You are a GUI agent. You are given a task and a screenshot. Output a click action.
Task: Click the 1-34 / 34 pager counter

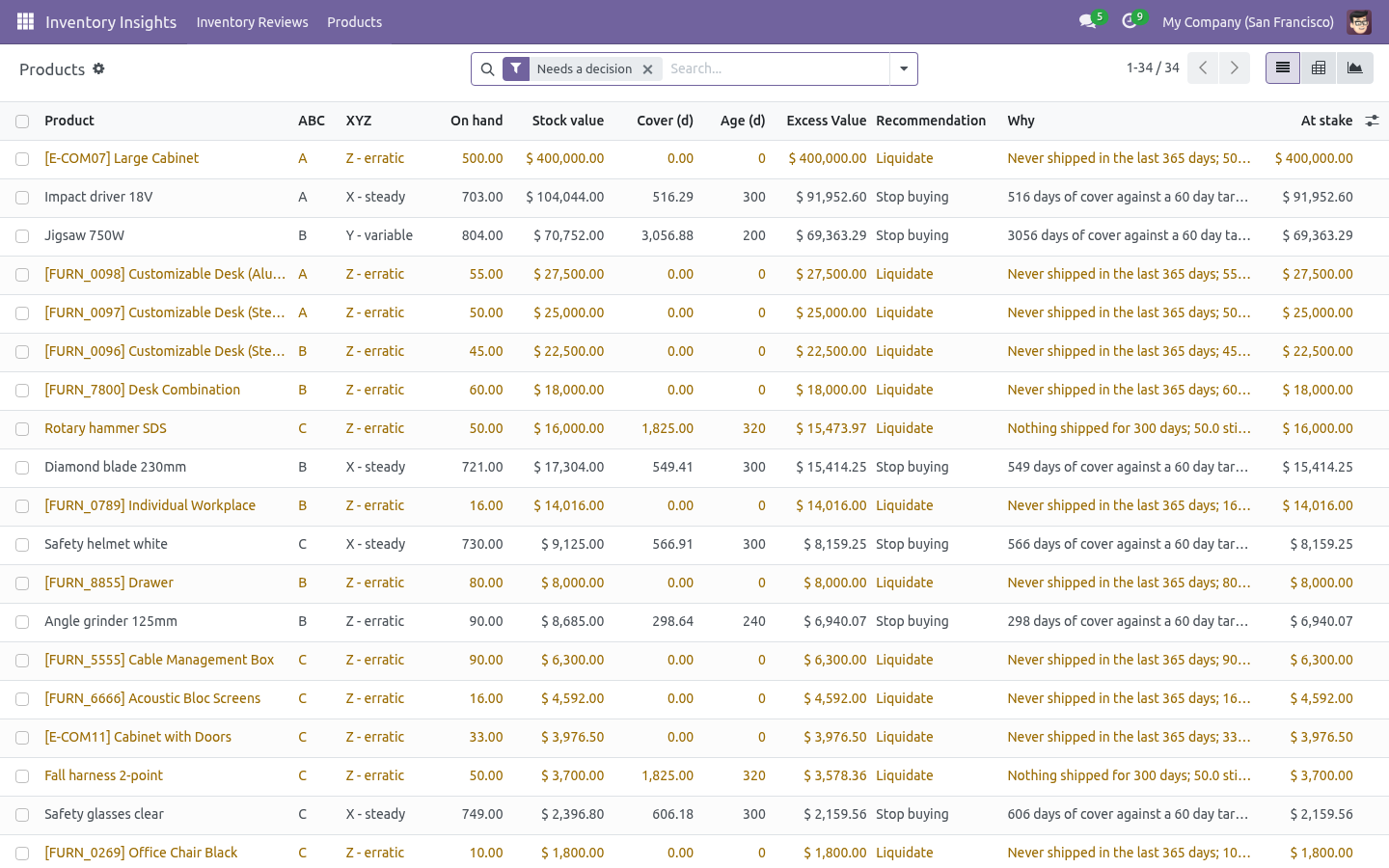1153,68
